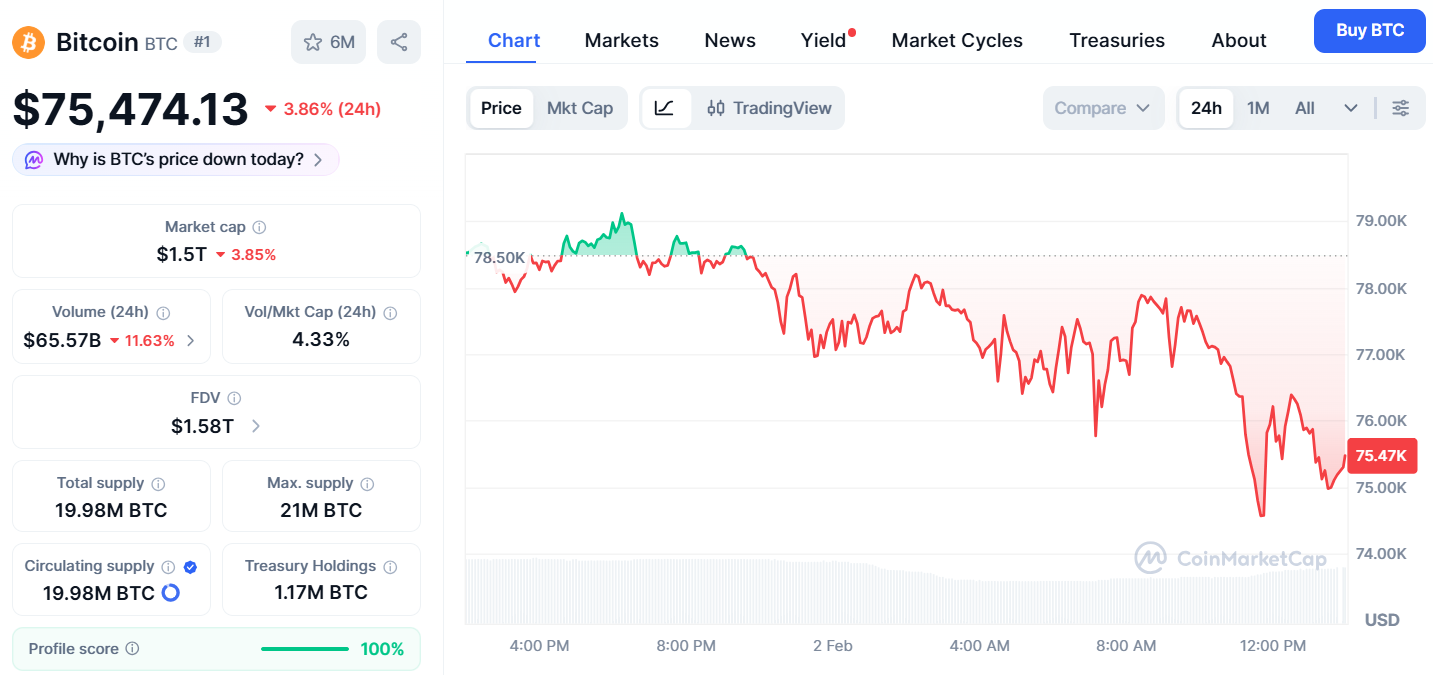Click the Market cap info icon
The height and width of the screenshot is (675, 1433).
coord(259,228)
